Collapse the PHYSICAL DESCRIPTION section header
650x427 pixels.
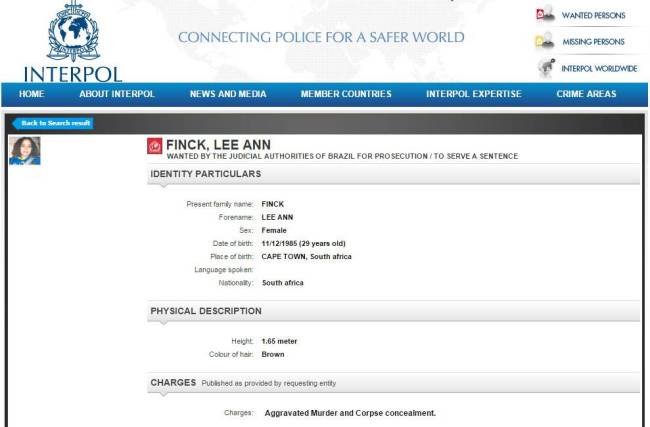point(393,311)
